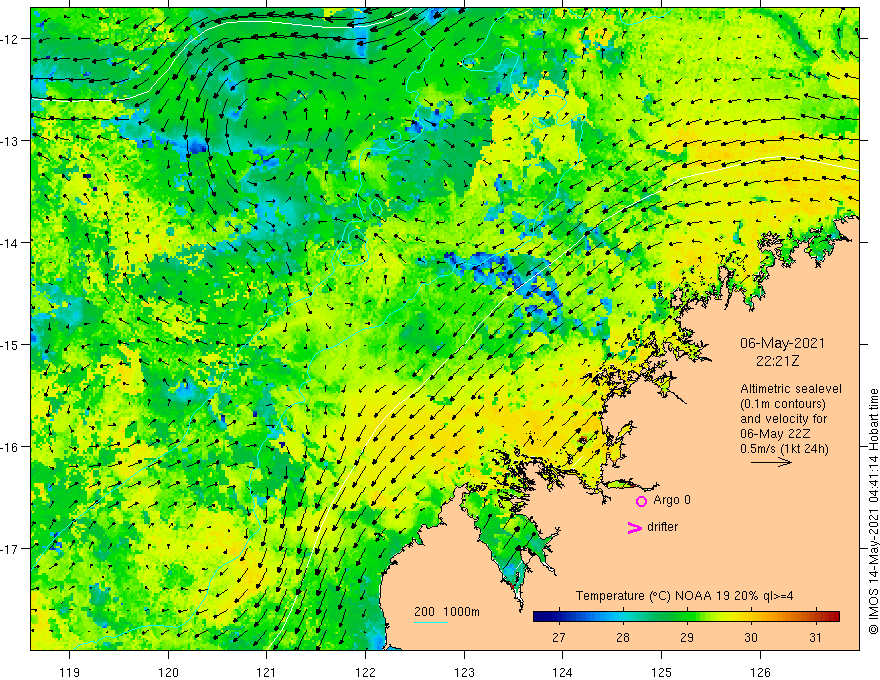Click the '06-May 22Z' caption line
This screenshot has width=880, height=680.
[774, 434]
